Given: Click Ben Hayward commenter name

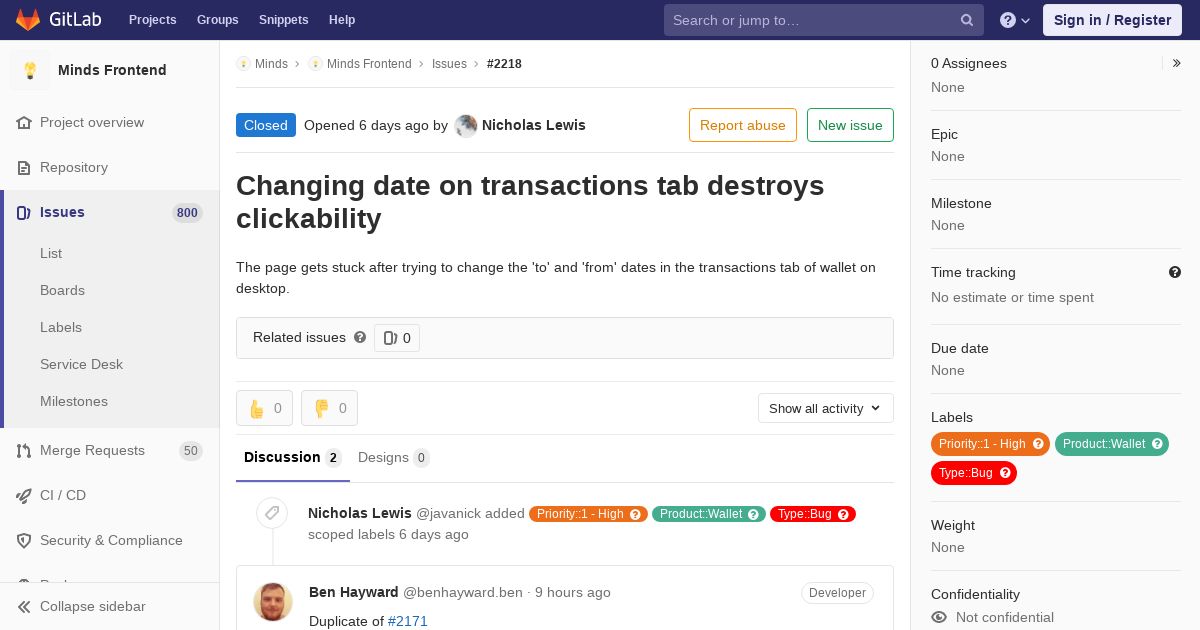Looking at the screenshot, I should coord(354,592).
